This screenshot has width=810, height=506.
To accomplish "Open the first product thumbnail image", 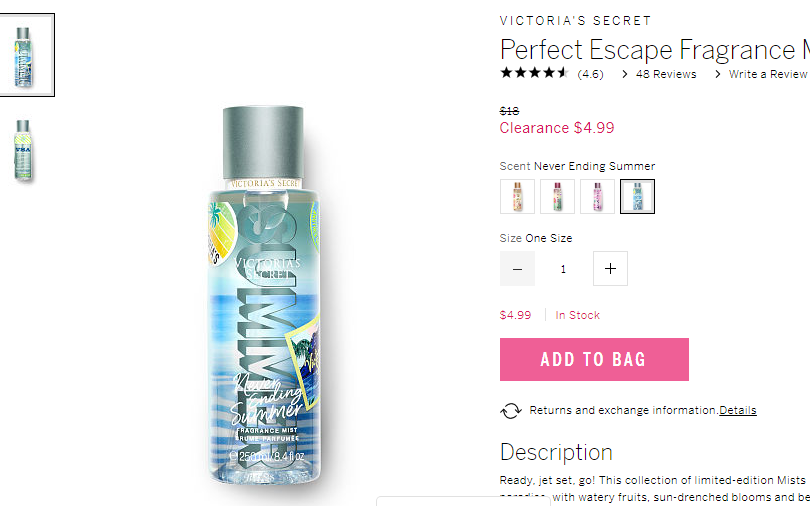I will (x=23, y=55).
